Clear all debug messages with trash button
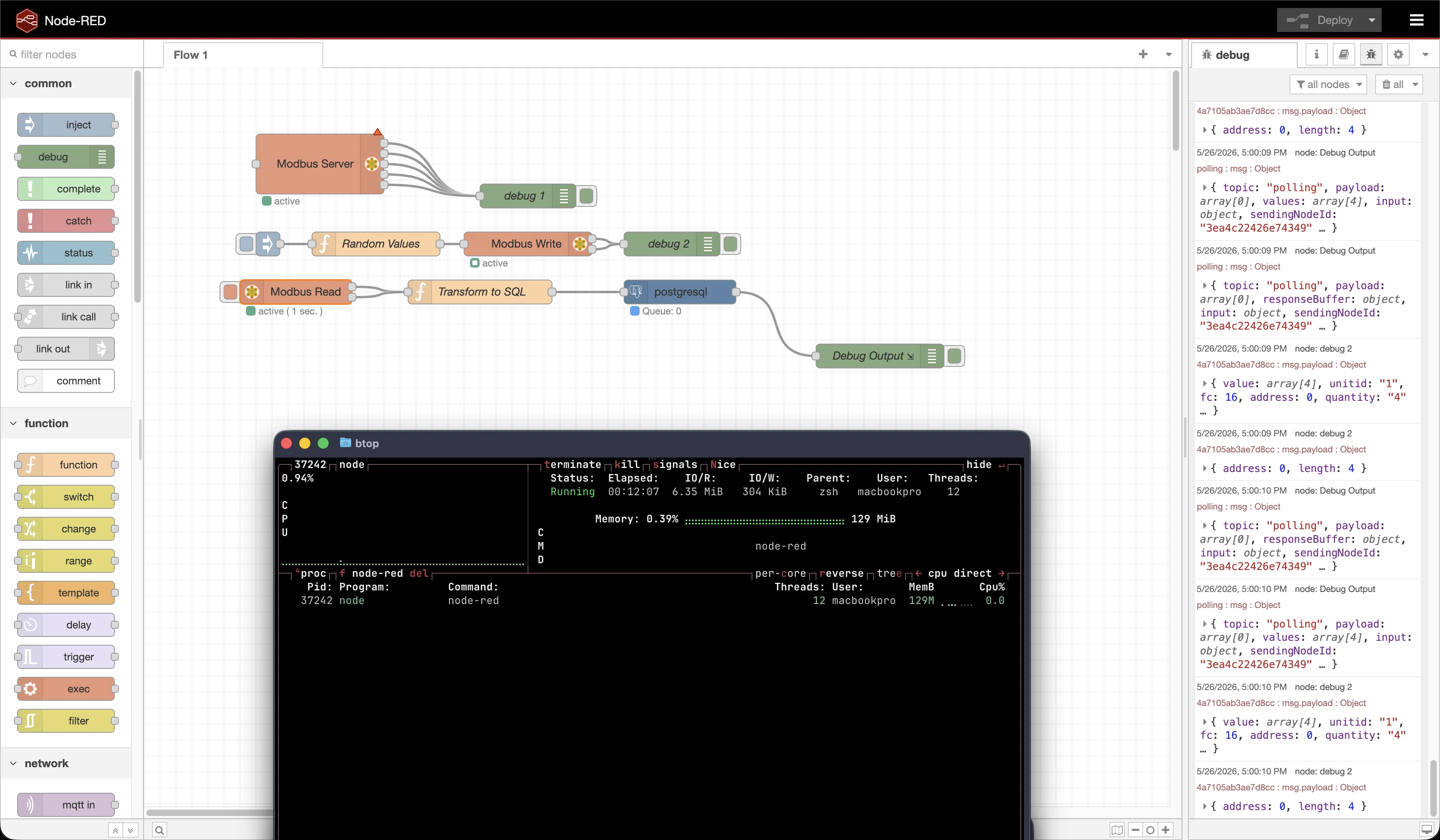The height and width of the screenshot is (840, 1440). (x=1392, y=84)
